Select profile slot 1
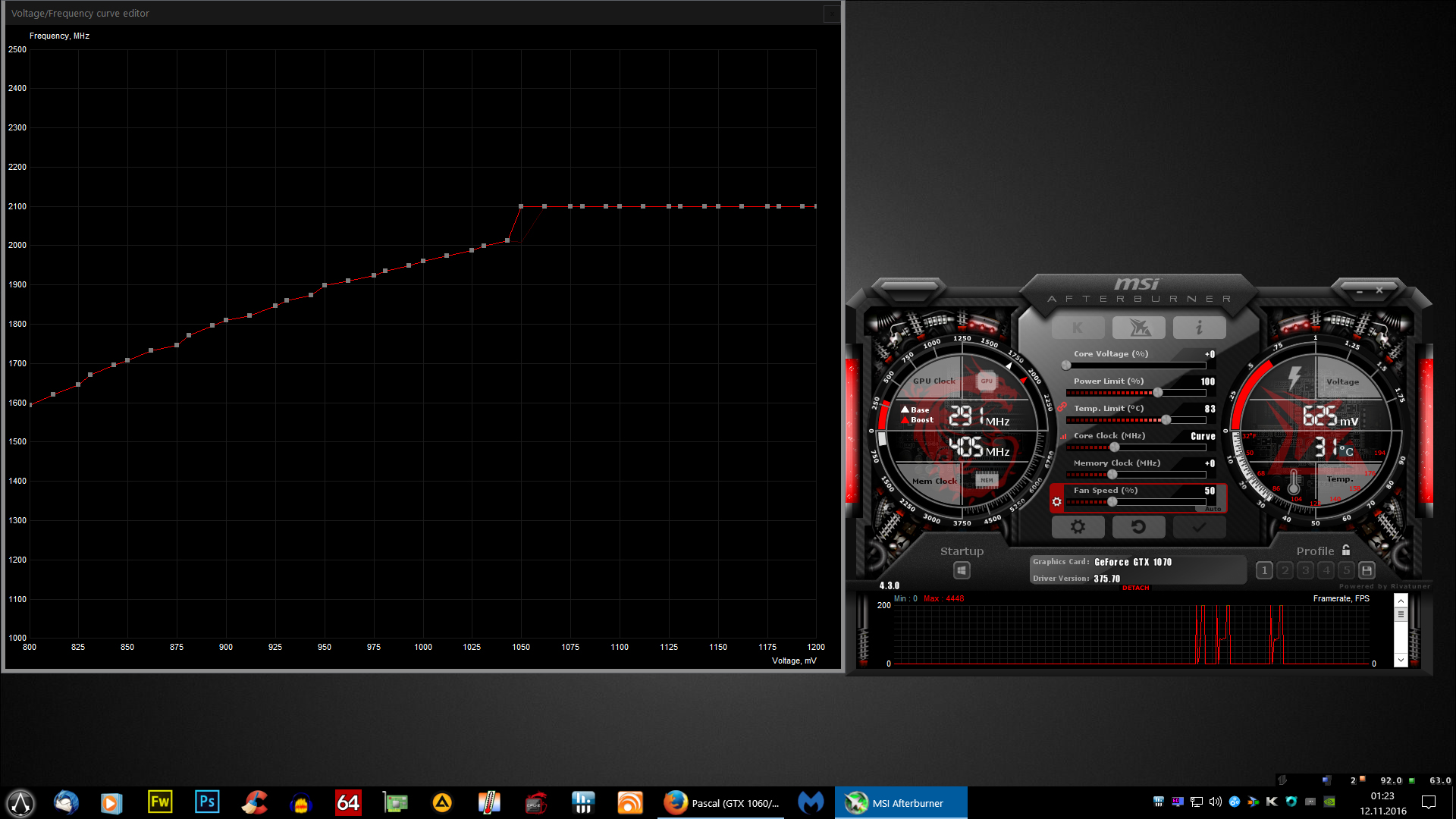The image size is (1456, 819). pyautogui.click(x=1264, y=570)
